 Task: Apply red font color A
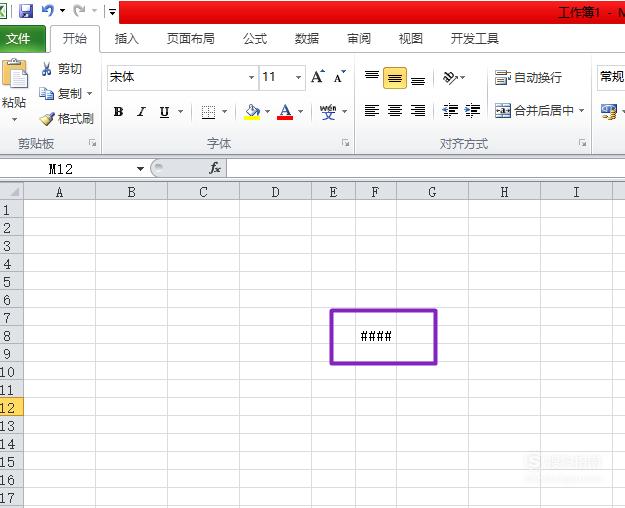pos(285,112)
